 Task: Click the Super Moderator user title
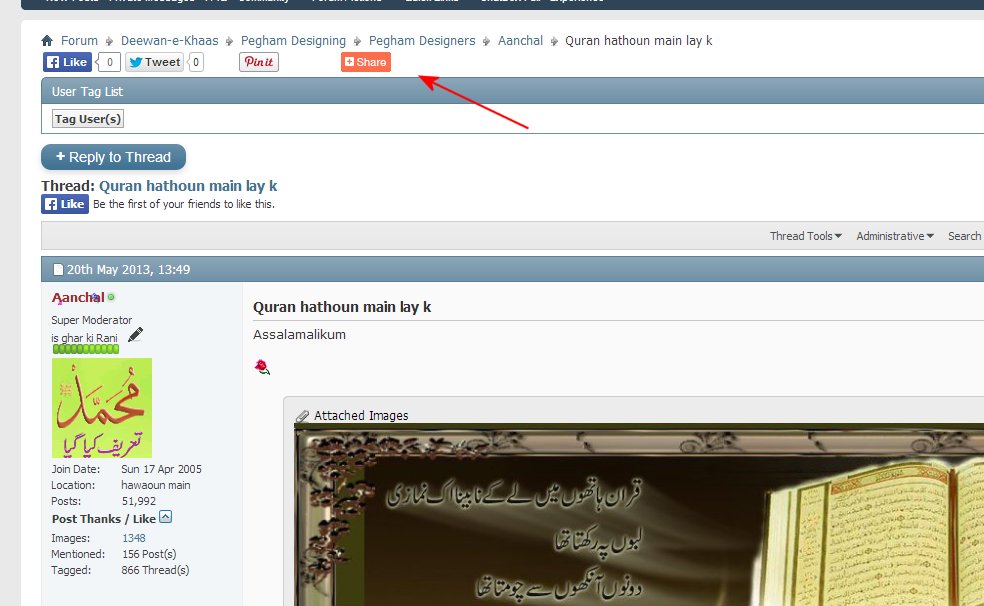click(92, 320)
